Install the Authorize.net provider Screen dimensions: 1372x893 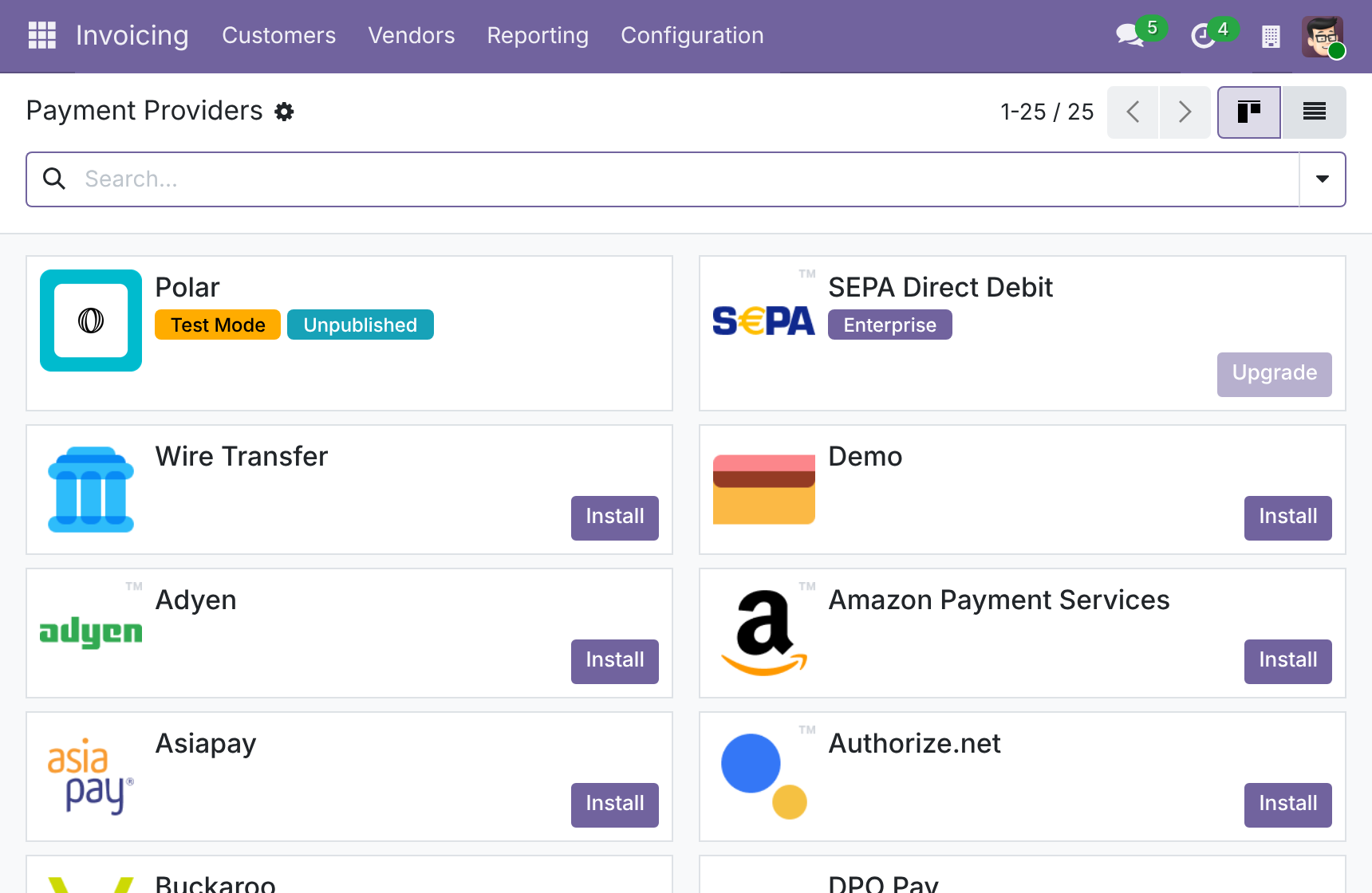coord(1288,805)
